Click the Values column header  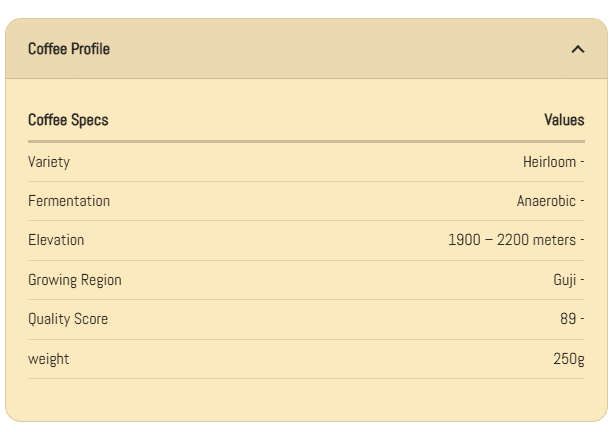click(x=564, y=120)
